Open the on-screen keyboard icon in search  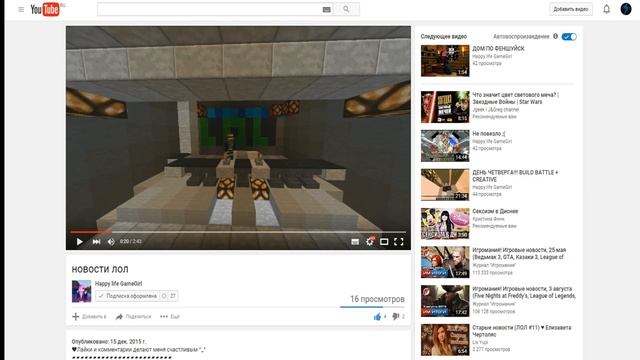tap(327, 9)
